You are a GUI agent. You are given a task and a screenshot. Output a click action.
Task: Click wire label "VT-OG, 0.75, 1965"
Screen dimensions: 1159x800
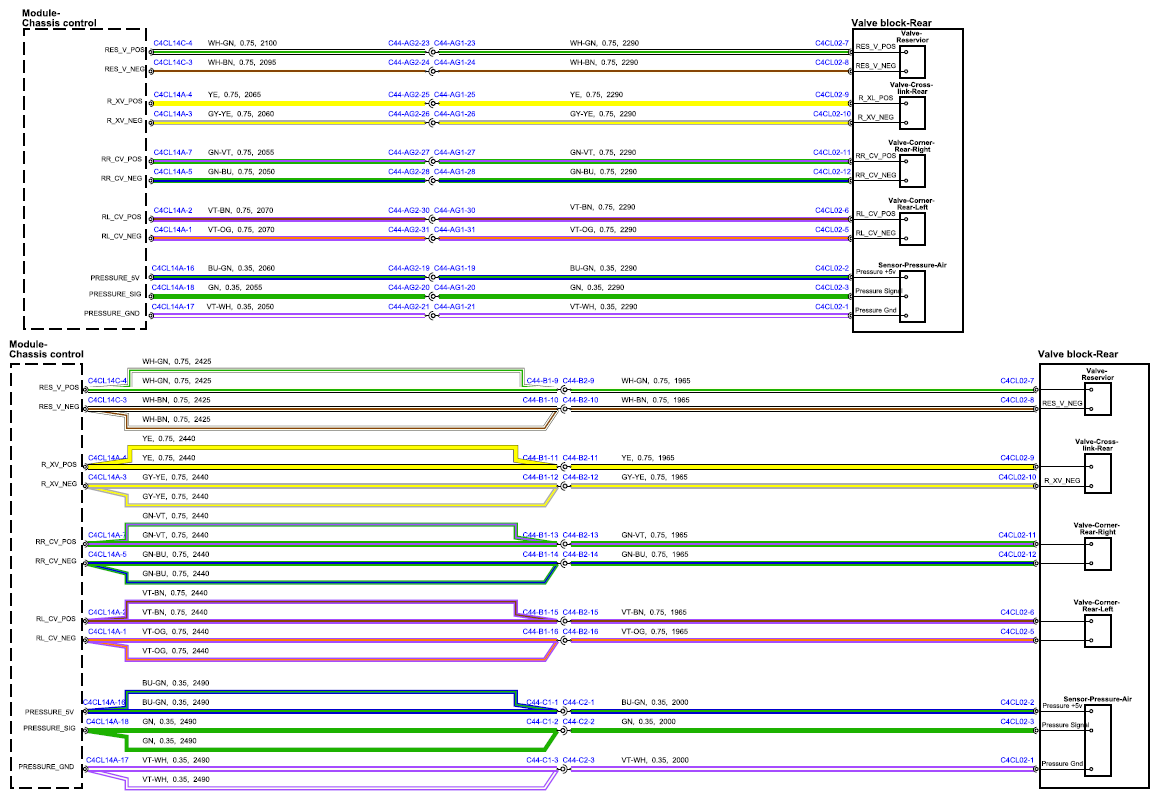click(655, 632)
